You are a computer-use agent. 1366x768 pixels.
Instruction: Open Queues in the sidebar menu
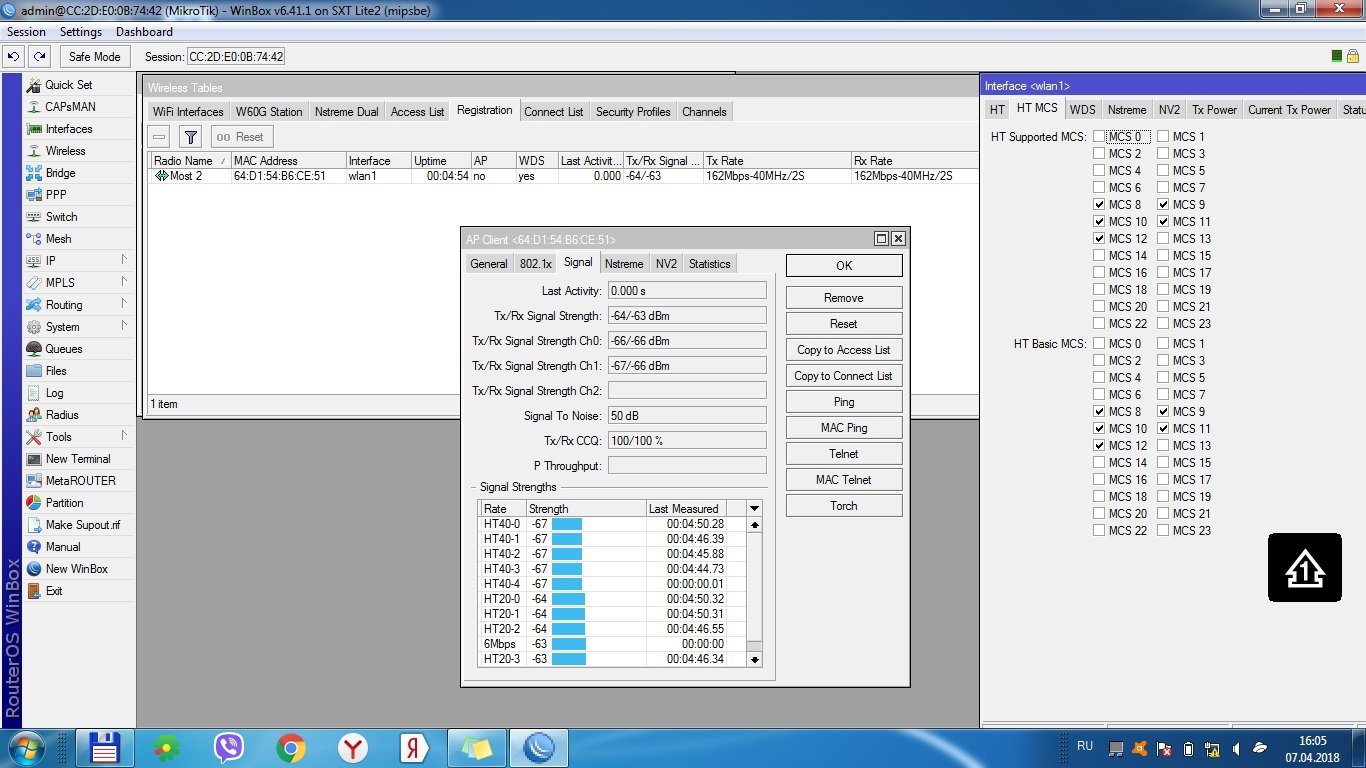pyautogui.click(x=63, y=349)
